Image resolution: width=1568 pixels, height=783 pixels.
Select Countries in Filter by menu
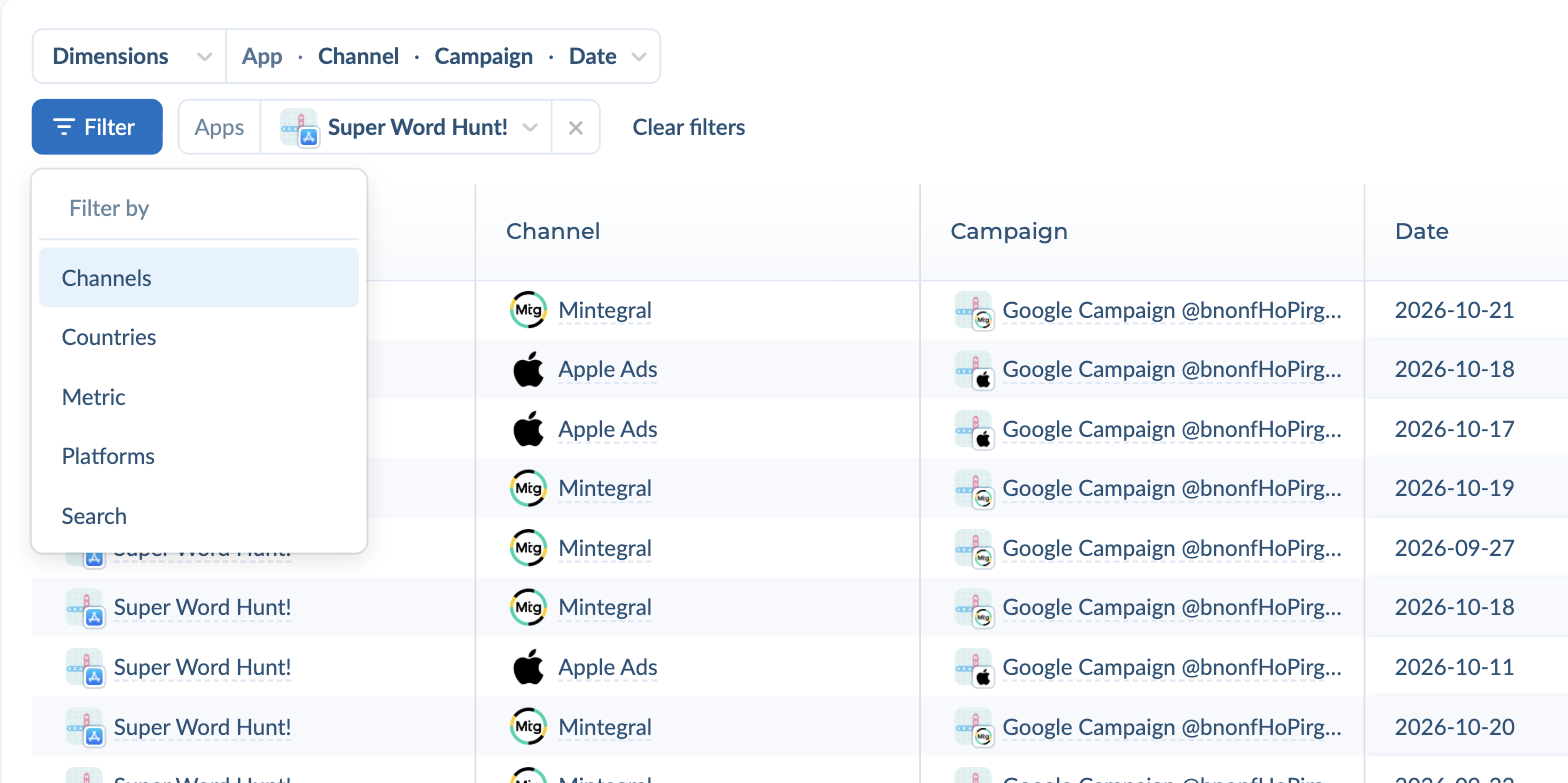(x=199, y=337)
